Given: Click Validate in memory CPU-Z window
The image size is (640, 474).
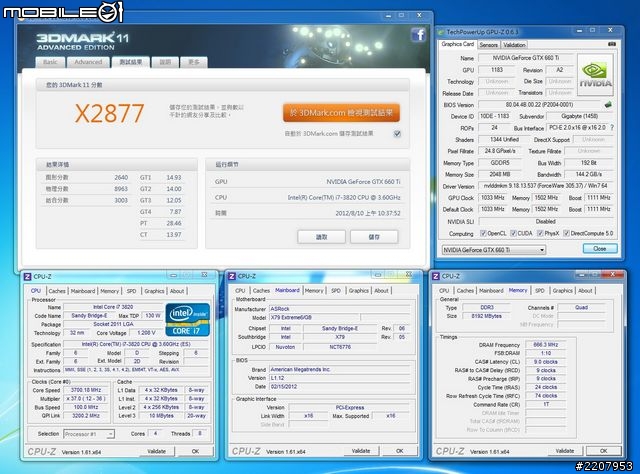Looking at the screenshot, I should (565, 451).
